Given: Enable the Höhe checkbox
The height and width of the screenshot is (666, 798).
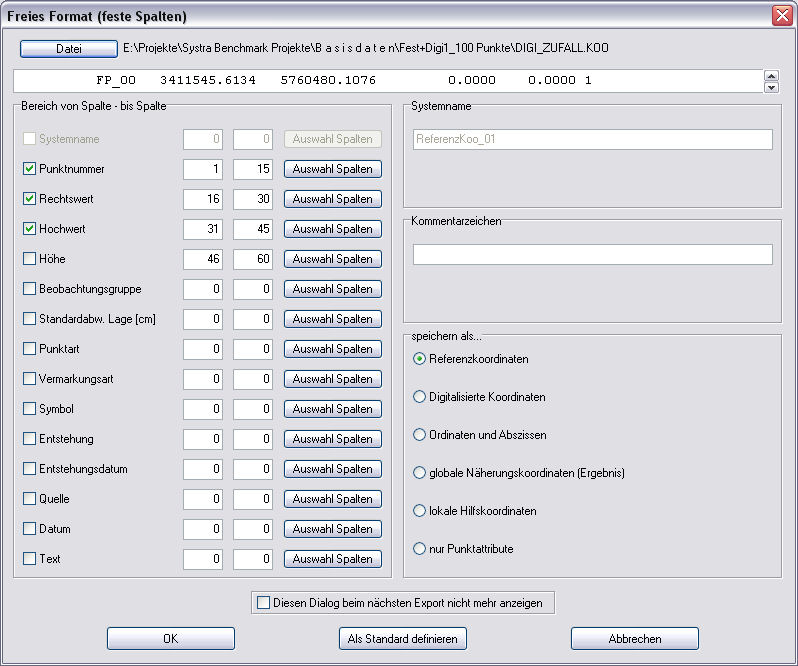Looking at the screenshot, I should [x=30, y=259].
